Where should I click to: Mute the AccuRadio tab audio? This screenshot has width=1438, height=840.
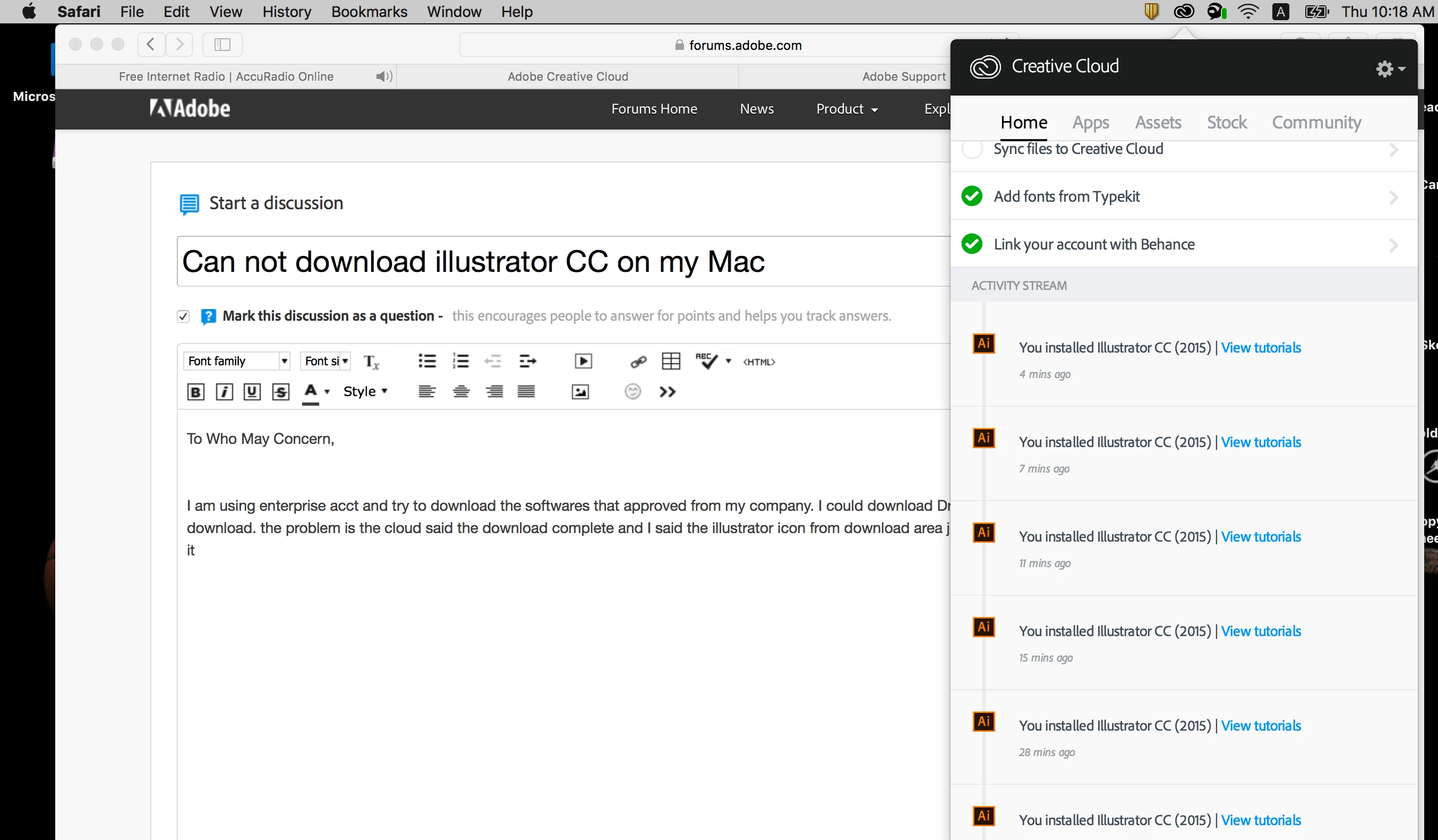tap(384, 76)
